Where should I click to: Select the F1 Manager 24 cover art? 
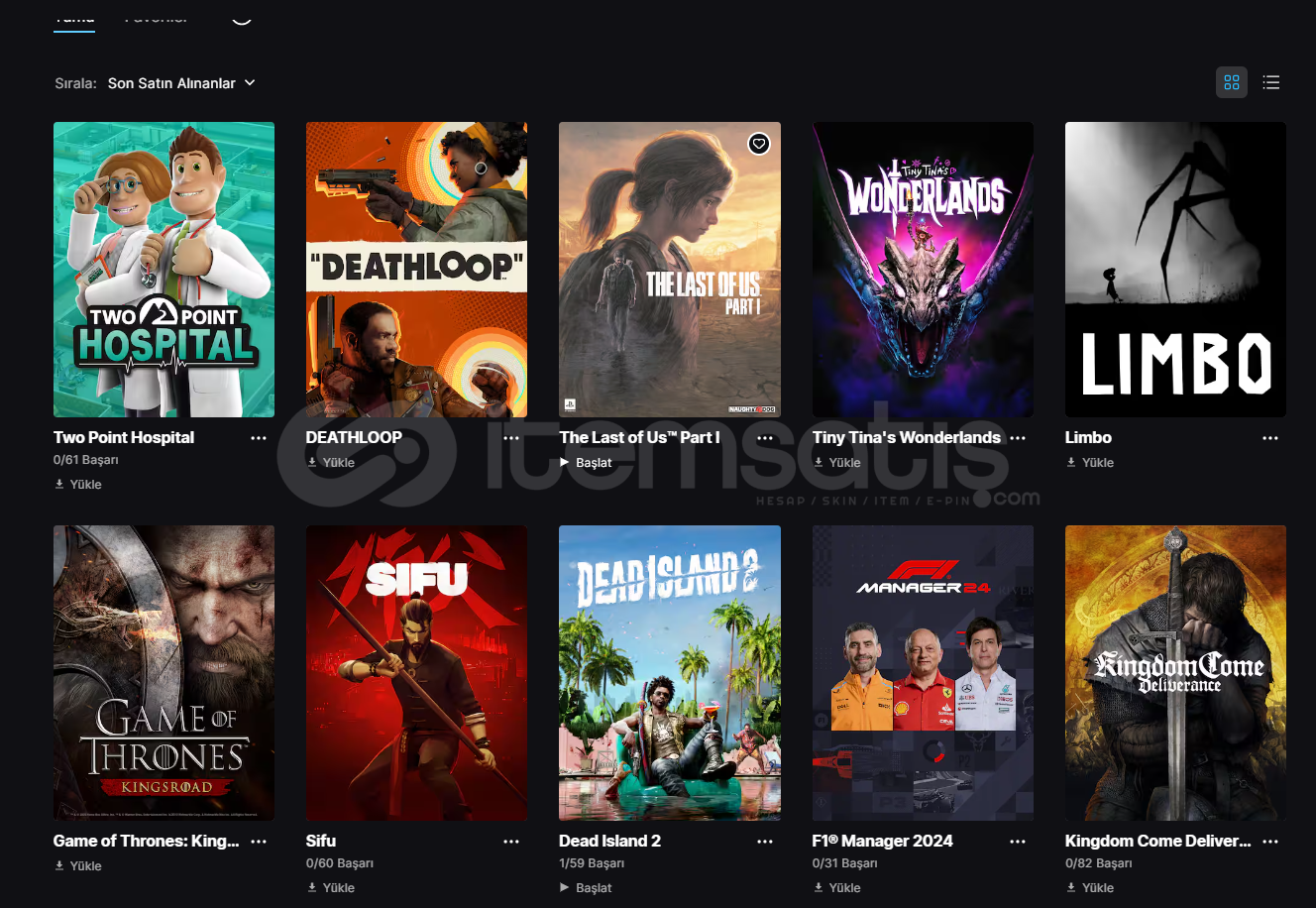923,673
